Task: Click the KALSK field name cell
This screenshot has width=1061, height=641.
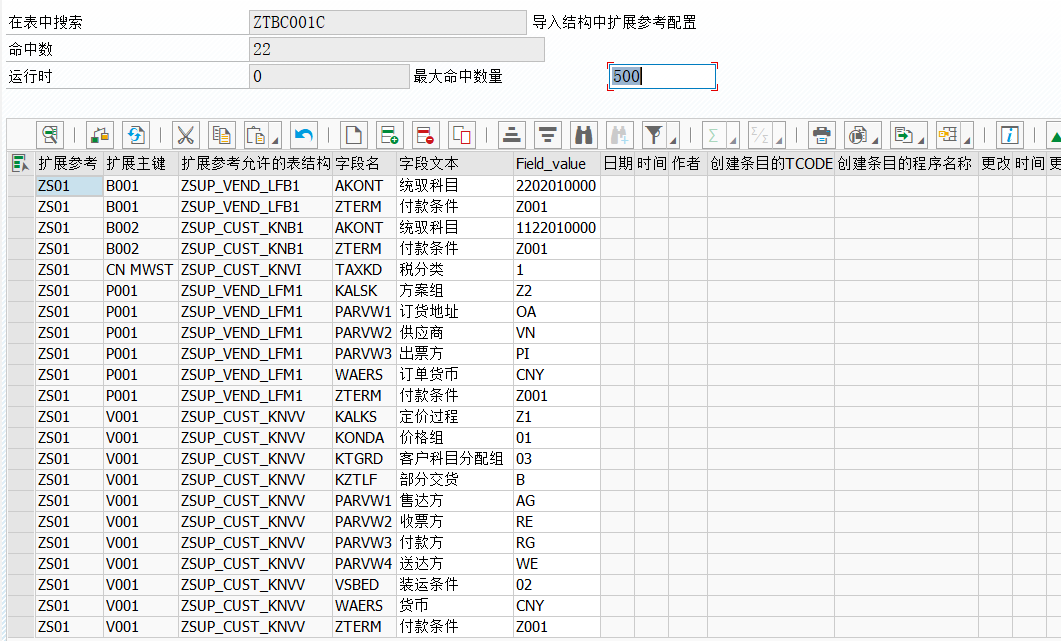Action: pos(364,291)
